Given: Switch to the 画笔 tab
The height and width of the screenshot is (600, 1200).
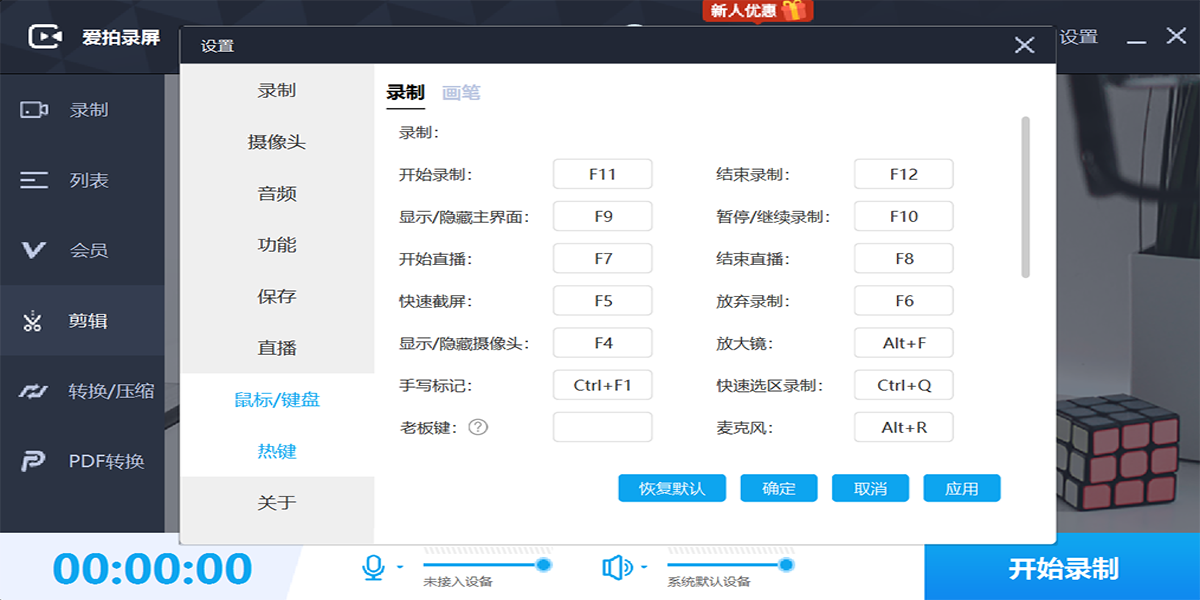Looking at the screenshot, I should coord(461,93).
